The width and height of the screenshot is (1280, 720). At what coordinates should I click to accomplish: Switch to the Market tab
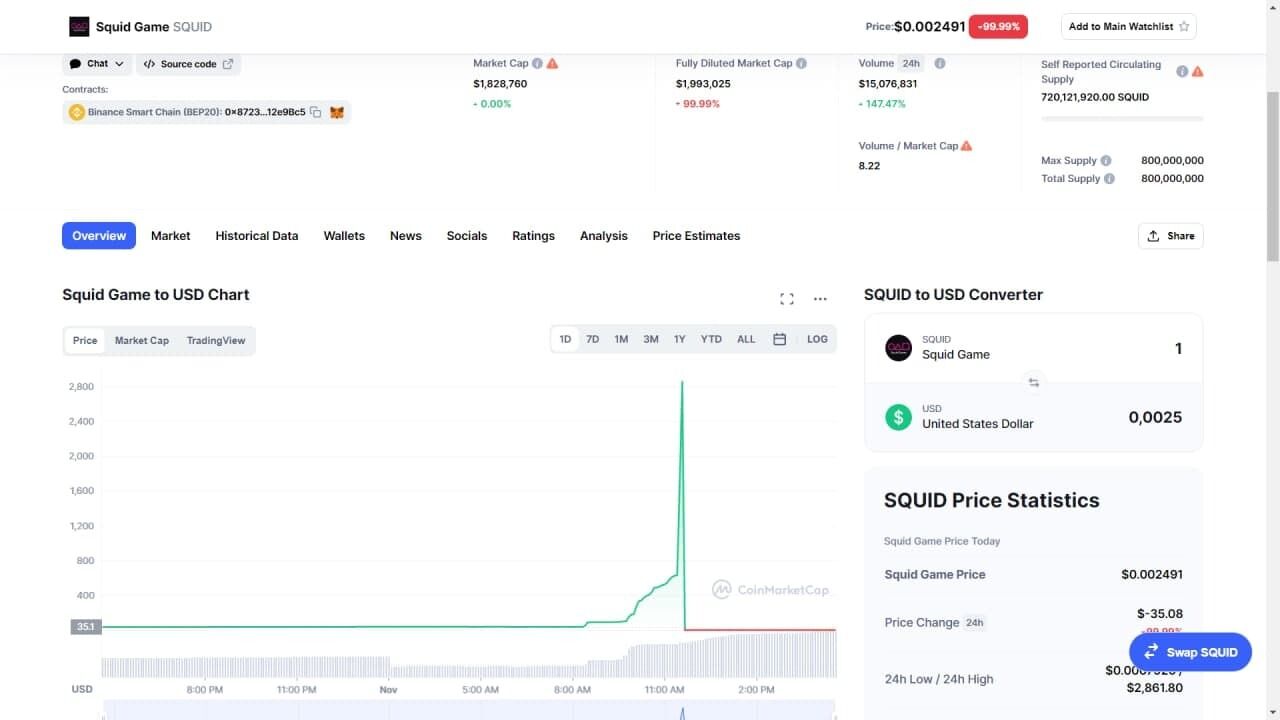coord(170,236)
